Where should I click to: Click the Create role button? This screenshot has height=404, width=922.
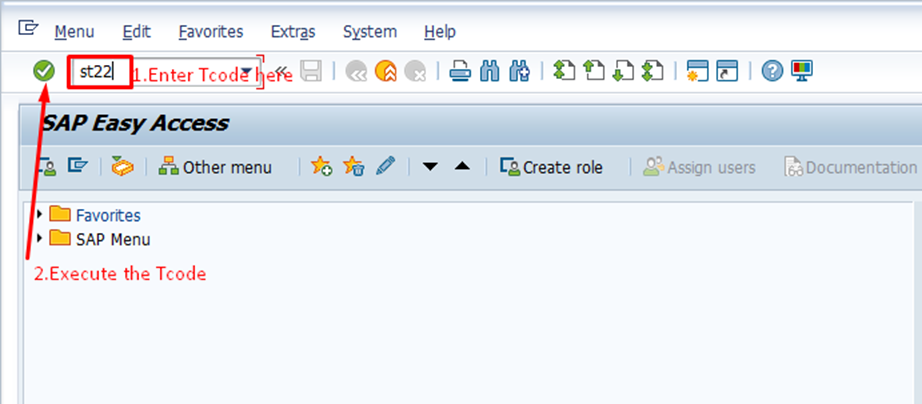(552, 168)
